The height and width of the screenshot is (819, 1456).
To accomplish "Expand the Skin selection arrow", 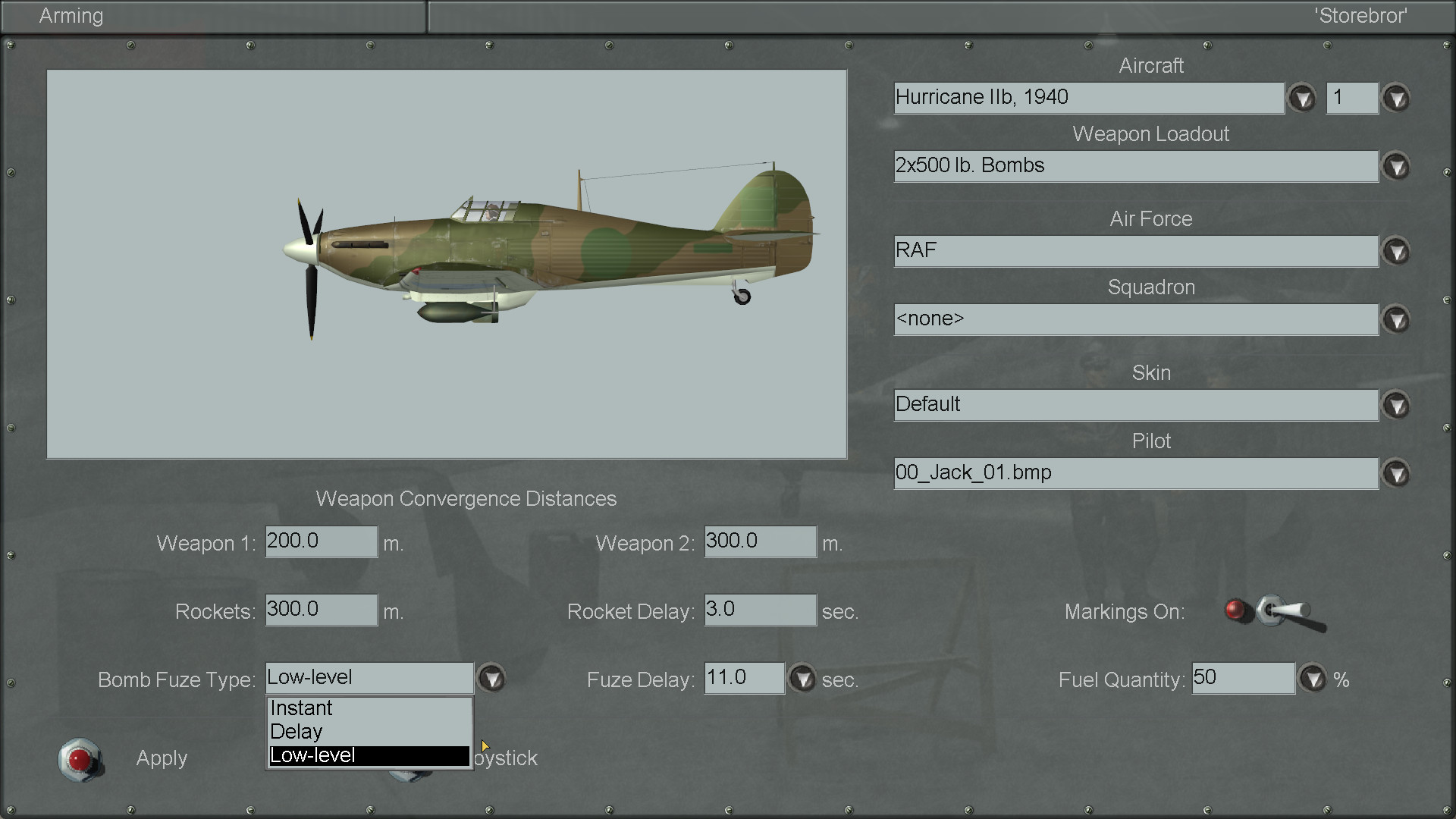I will (1396, 405).
